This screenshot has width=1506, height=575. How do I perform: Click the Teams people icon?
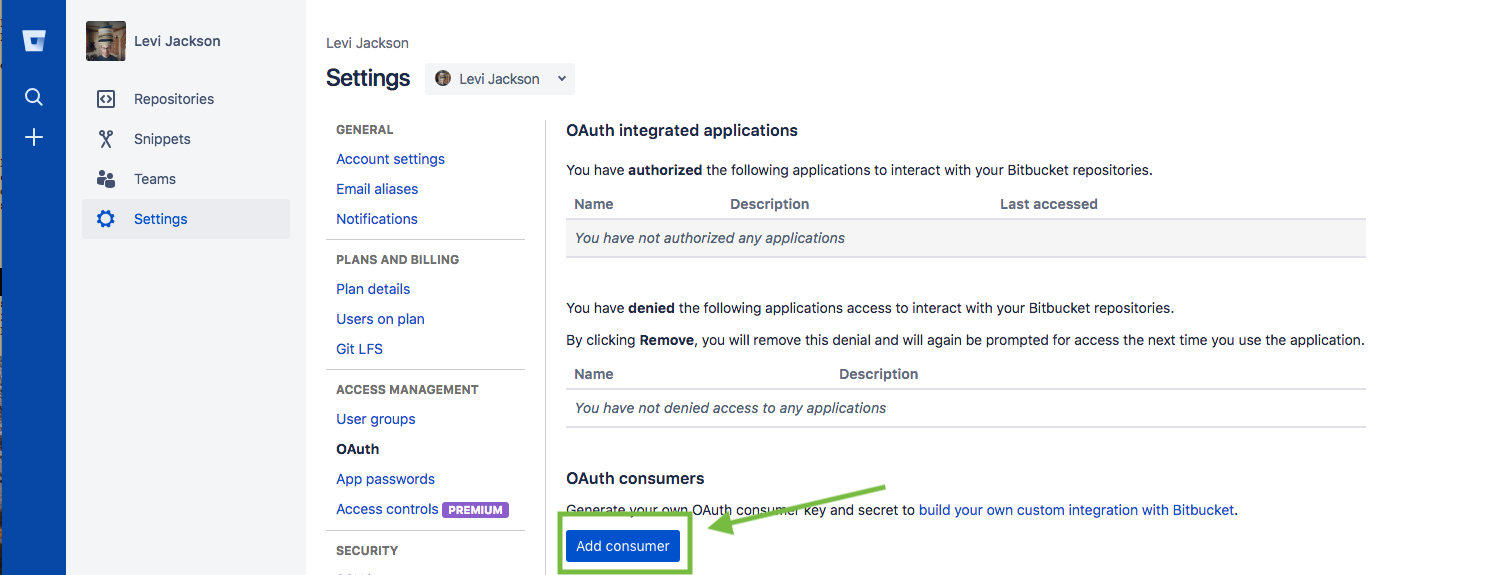point(106,179)
